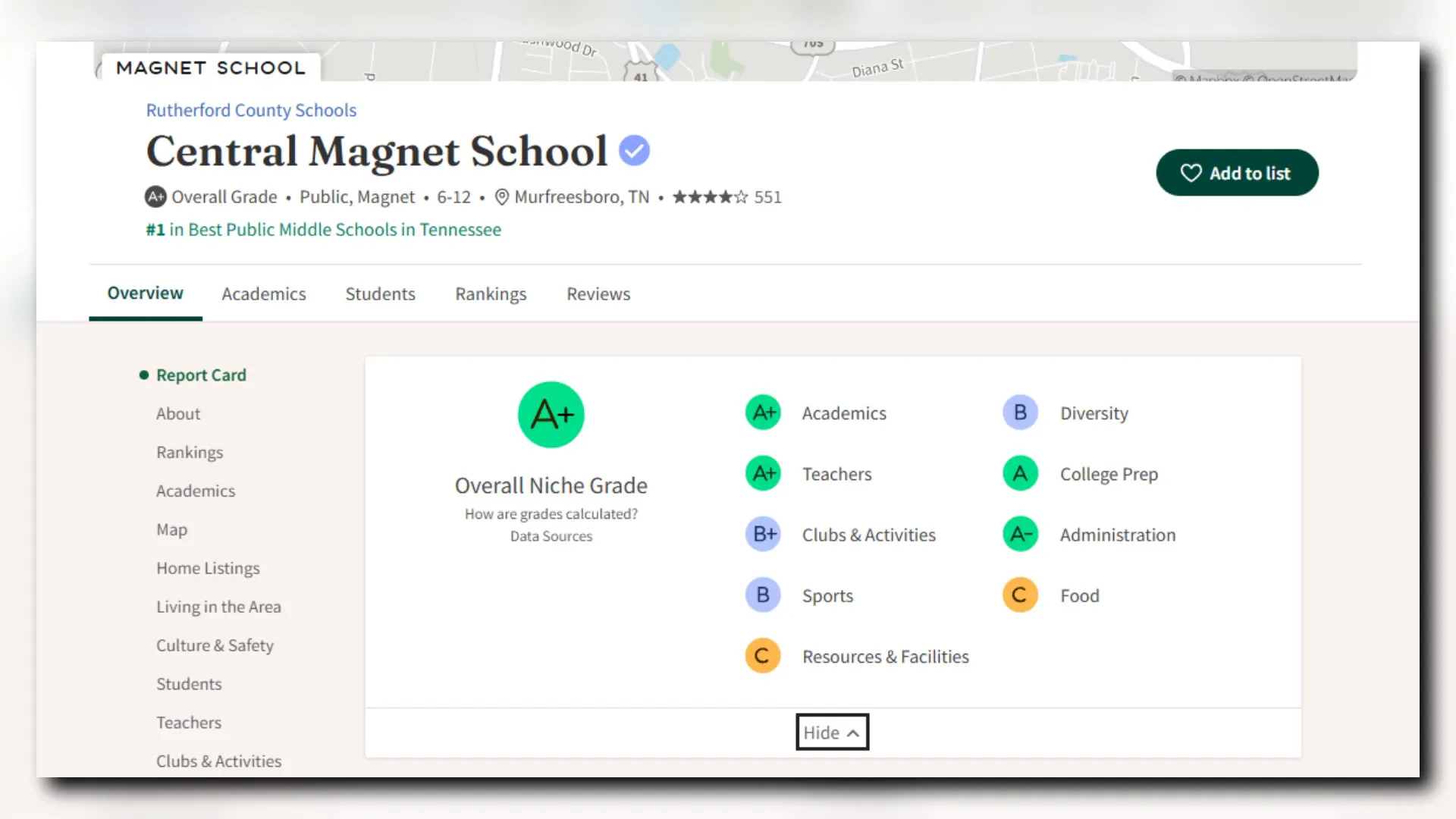Screen dimensions: 1456x819
Task: Click the A- grade icon for Administration
Action: pyautogui.click(x=1020, y=534)
